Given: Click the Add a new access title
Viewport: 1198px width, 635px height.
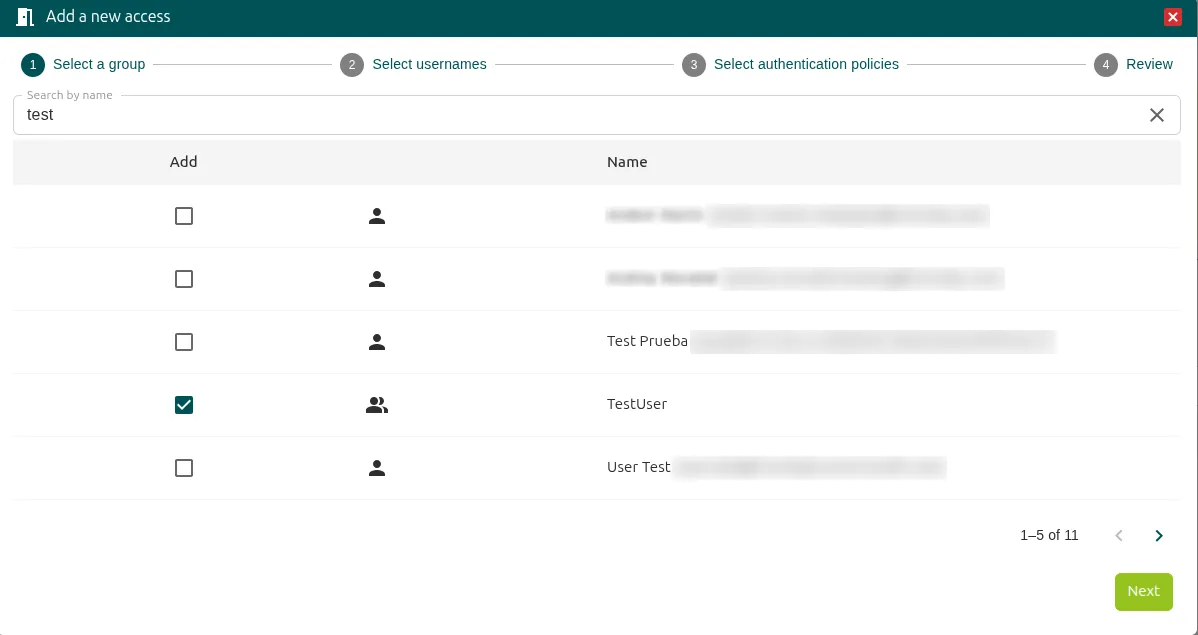Looking at the screenshot, I should pyautogui.click(x=108, y=17).
